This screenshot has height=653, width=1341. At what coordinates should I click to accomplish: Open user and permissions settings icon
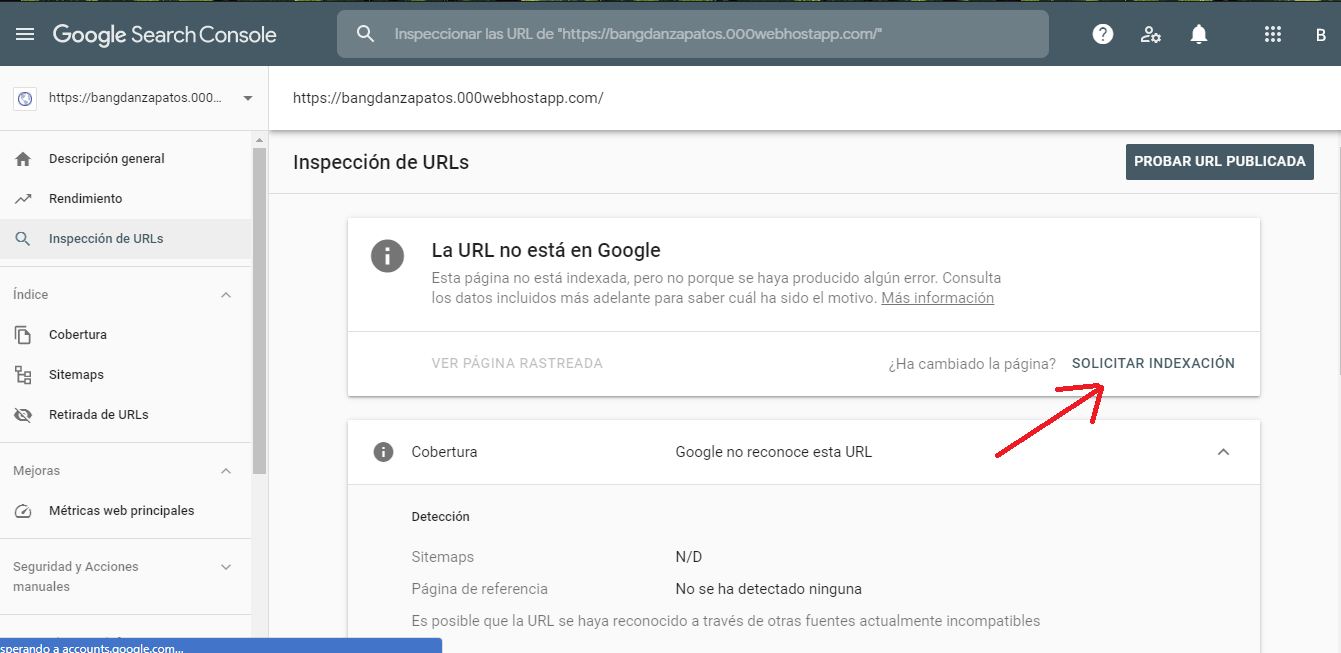[x=1151, y=34]
